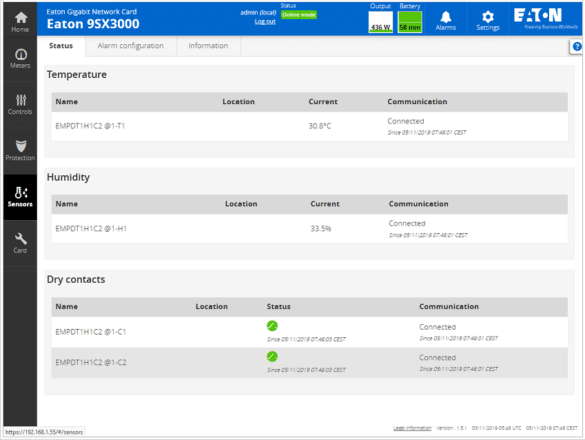Viewport: 585px width, 440px height.
Task: Open the Alarms bell icon
Action: [x=445, y=17]
